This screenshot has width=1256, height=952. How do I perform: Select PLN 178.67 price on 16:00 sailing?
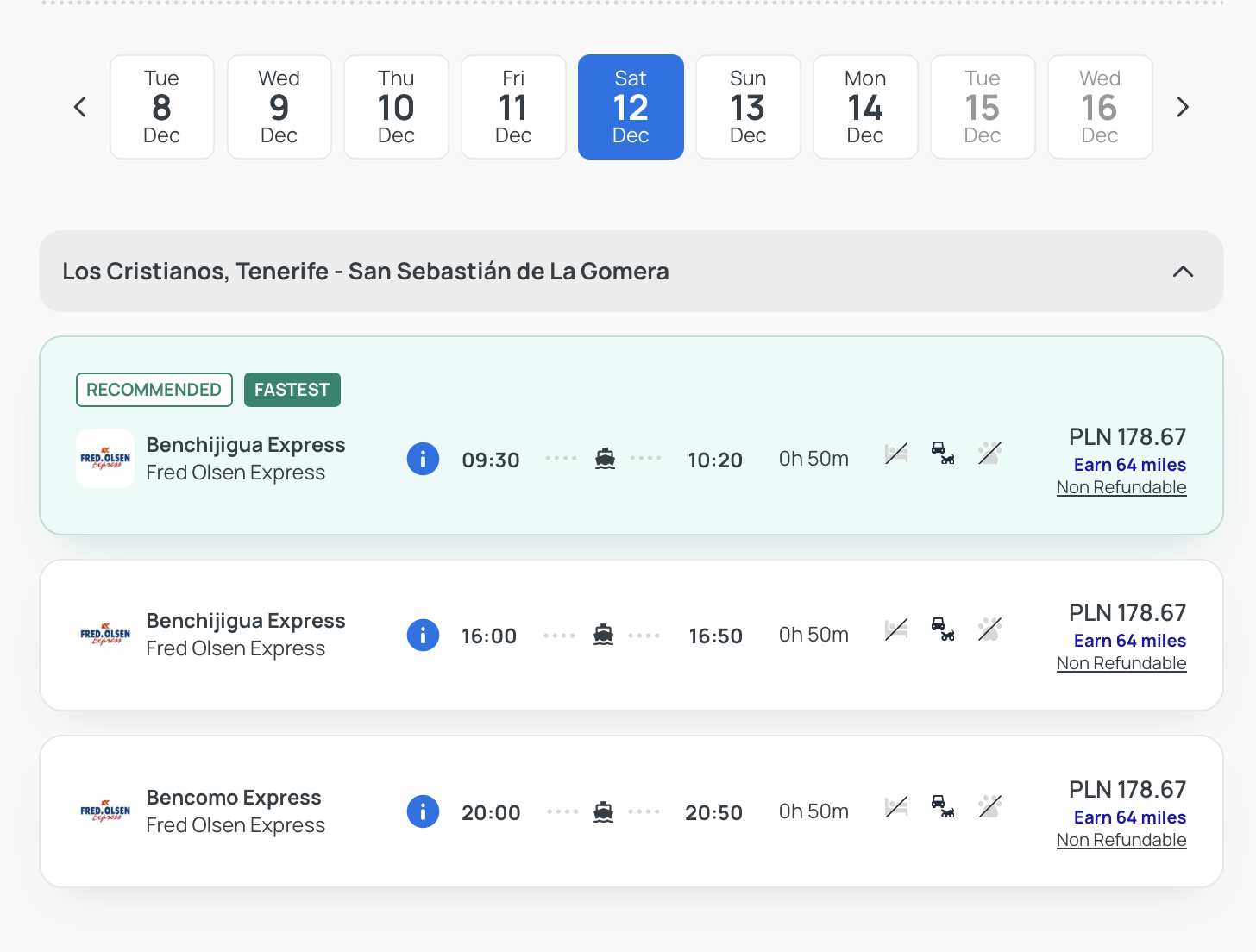(1127, 613)
